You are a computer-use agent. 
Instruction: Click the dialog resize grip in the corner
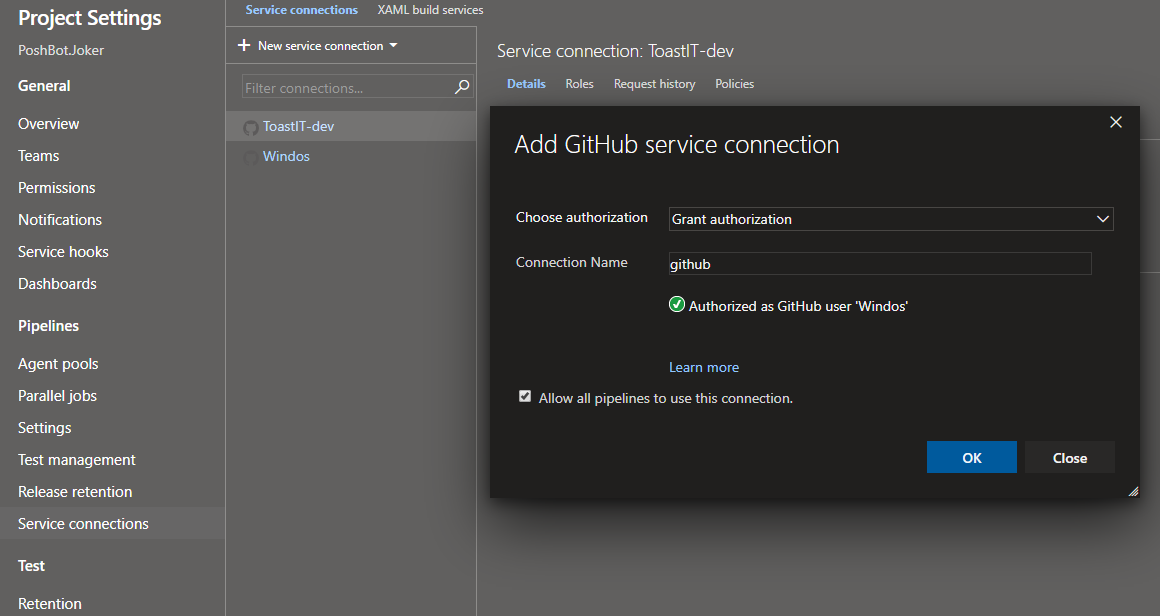(x=1133, y=491)
